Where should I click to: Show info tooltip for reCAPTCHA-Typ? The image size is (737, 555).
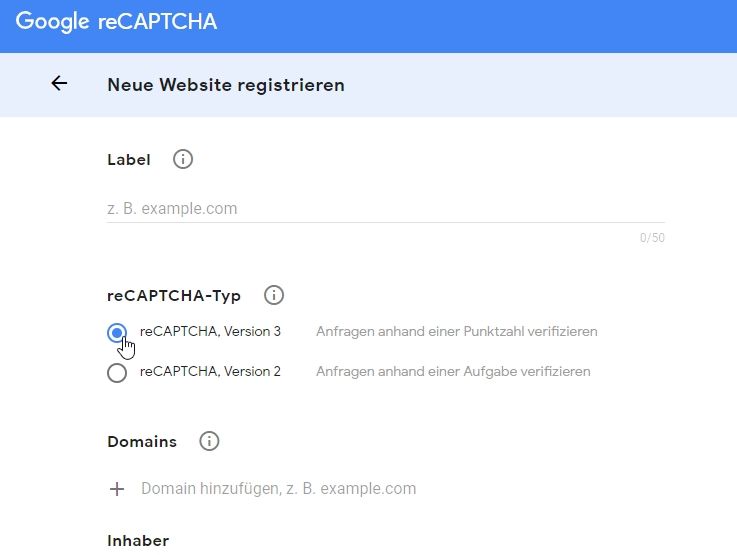point(274,295)
